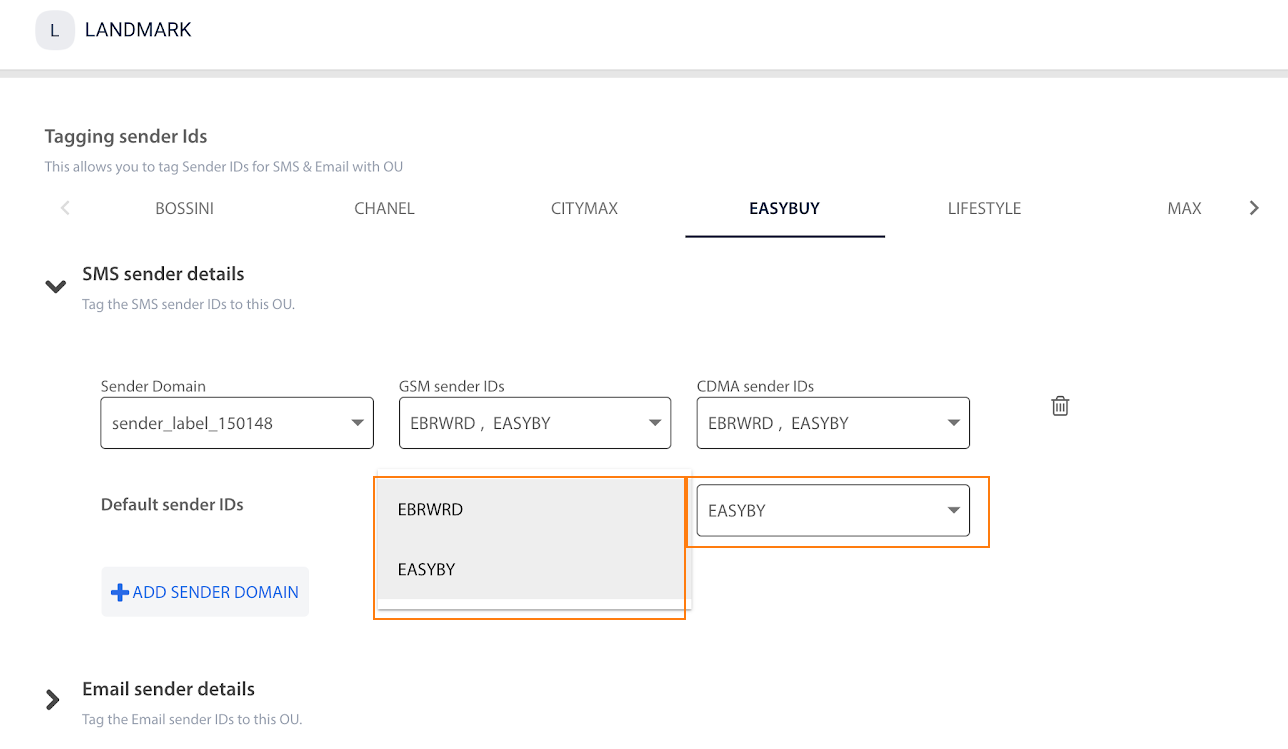Click the Email sender details heading

(x=168, y=689)
